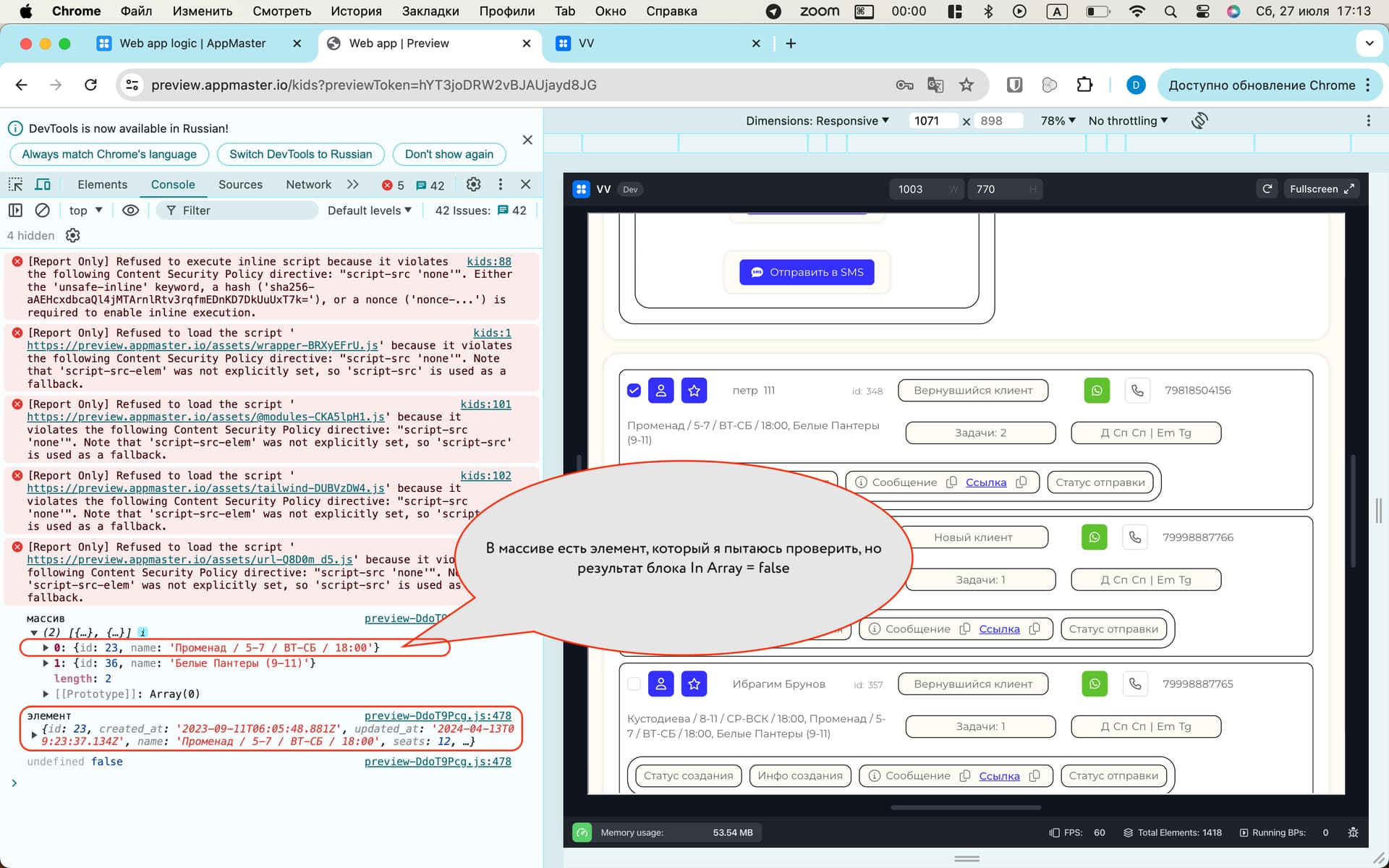Click the Don't show again button
The image size is (1389, 868).
click(449, 154)
